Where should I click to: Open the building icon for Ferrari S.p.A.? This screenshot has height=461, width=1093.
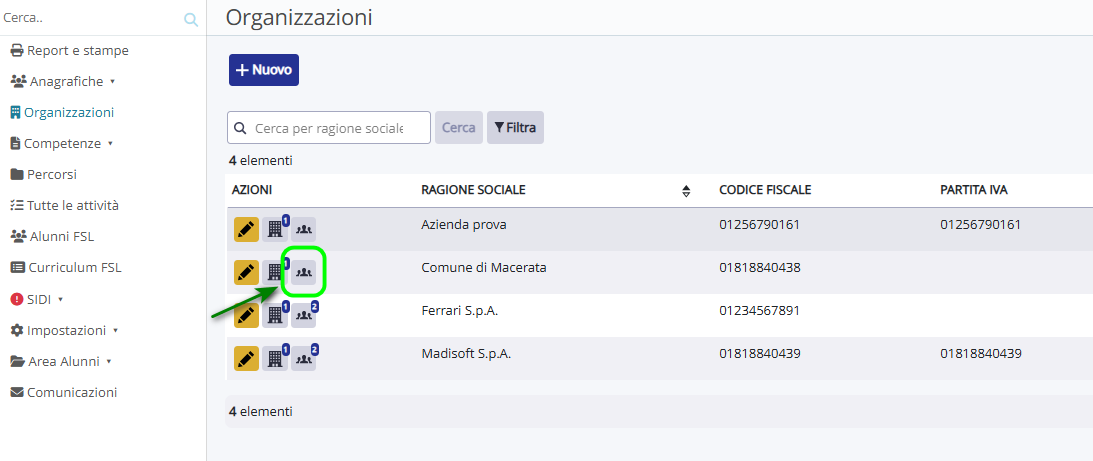click(x=274, y=315)
